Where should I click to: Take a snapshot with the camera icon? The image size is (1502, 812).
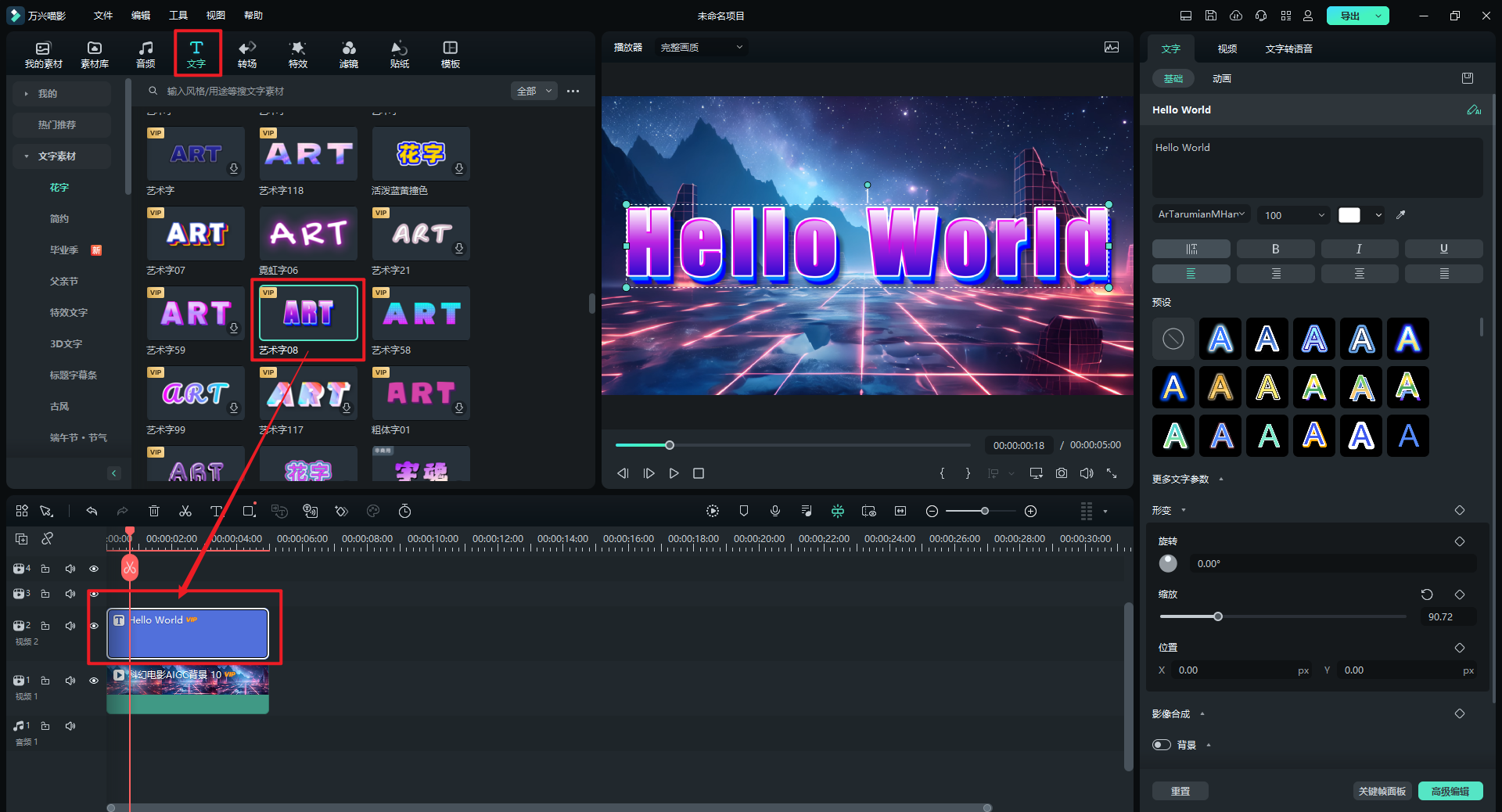pos(1061,473)
